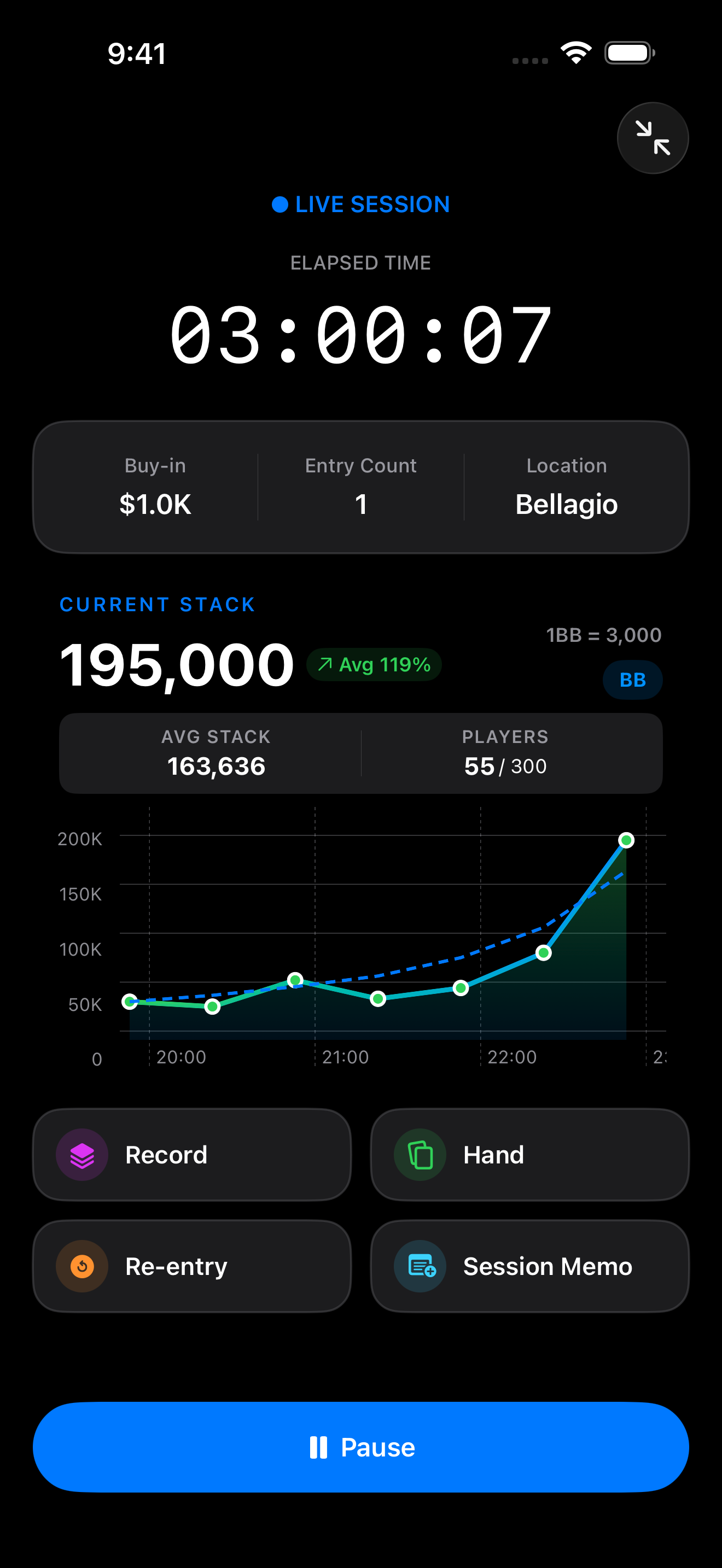
Task: Tap the Entry Count value
Action: [x=361, y=504]
